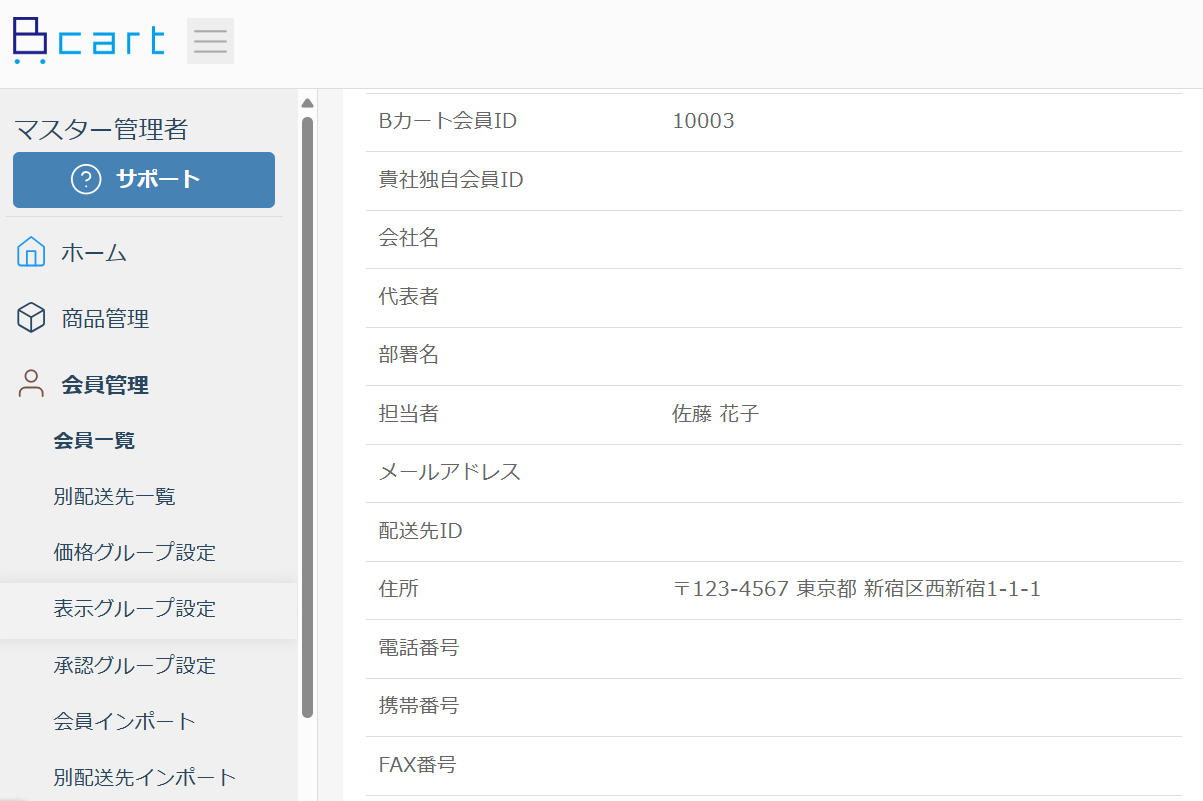Screen dimensions: 1203x801
Task: Click the home house icon
Action: click(x=31, y=253)
